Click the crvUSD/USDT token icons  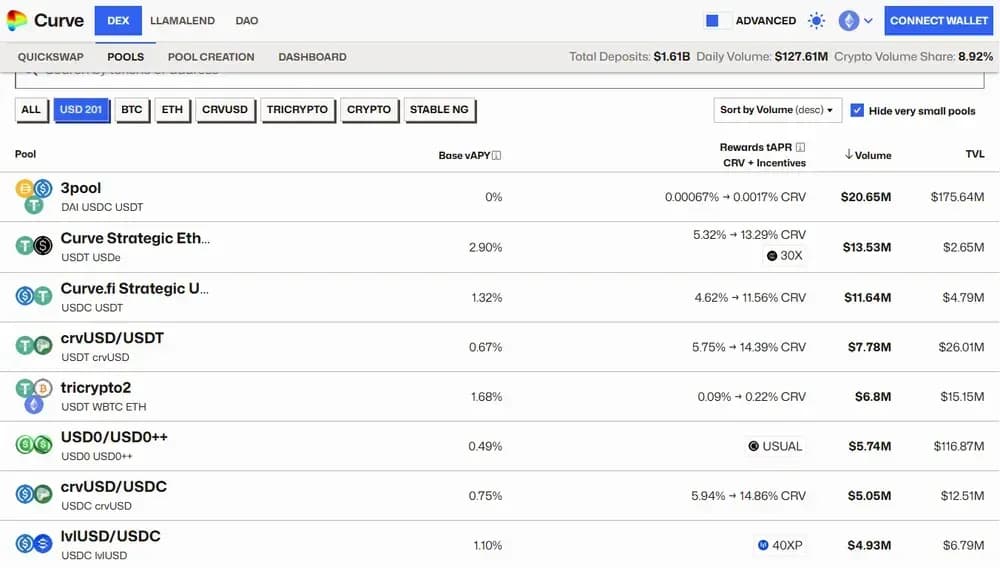(34, 346)
